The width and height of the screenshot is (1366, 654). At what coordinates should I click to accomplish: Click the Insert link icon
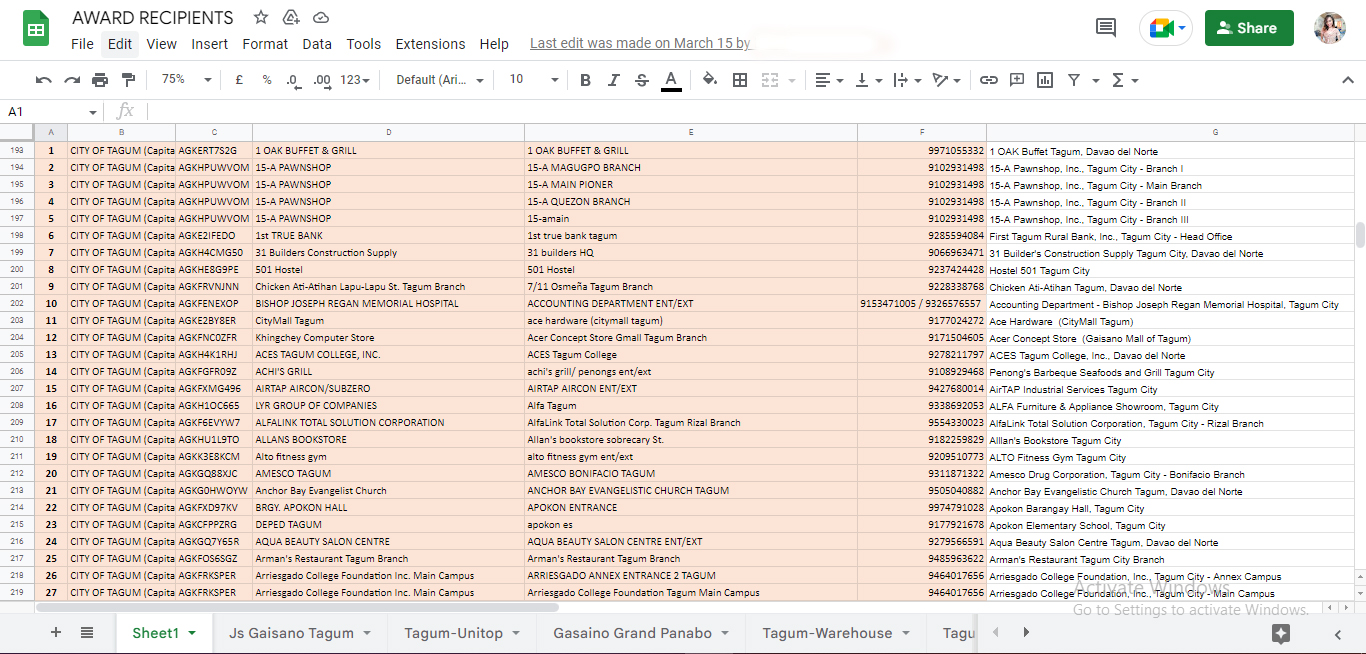coord(989,80)
